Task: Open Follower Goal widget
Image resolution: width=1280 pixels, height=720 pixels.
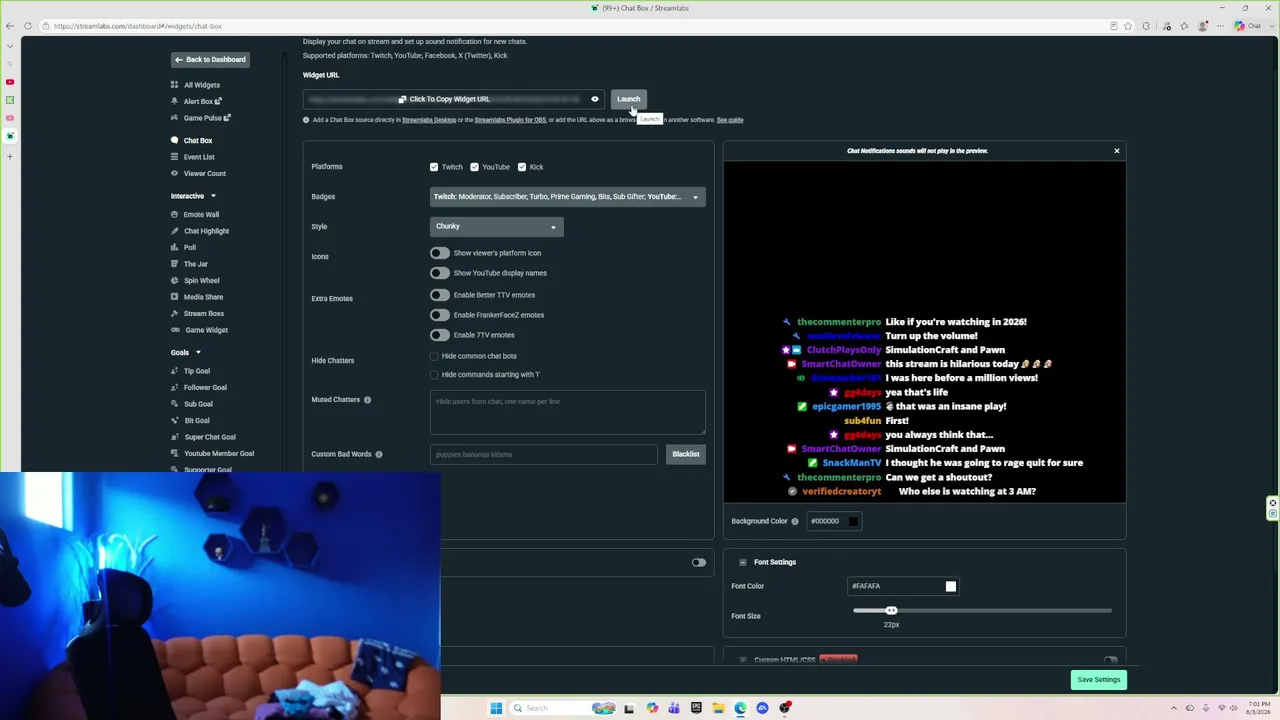Action: 205,388
